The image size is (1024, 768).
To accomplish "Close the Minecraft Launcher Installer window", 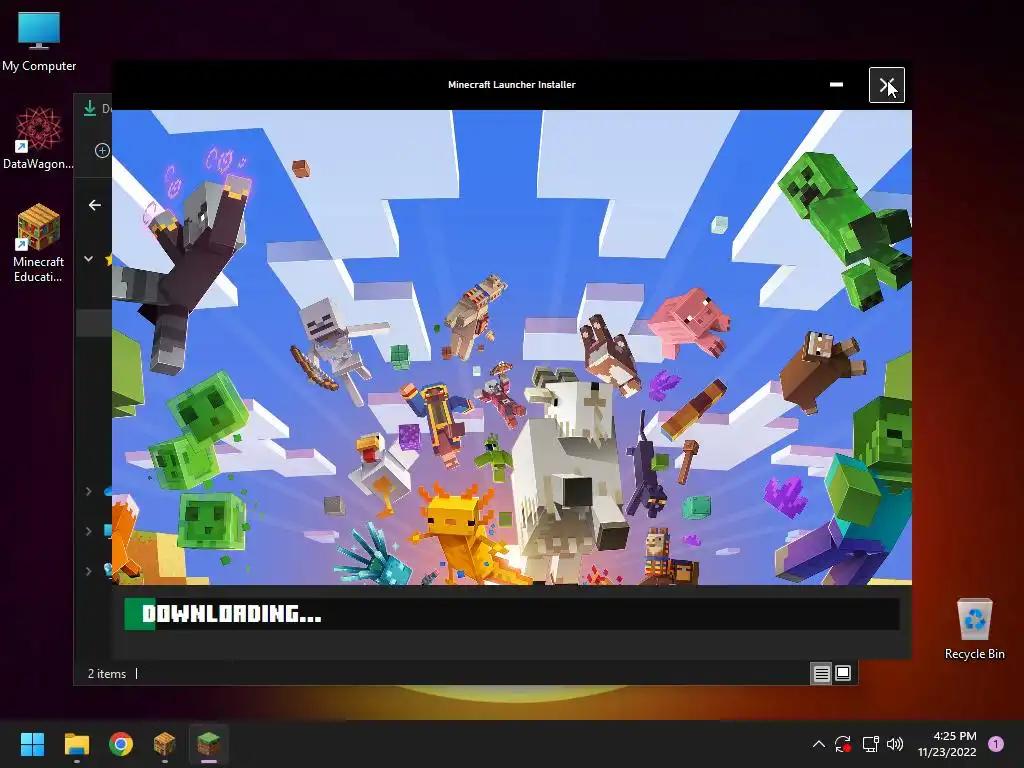I will tap(886, 85).
